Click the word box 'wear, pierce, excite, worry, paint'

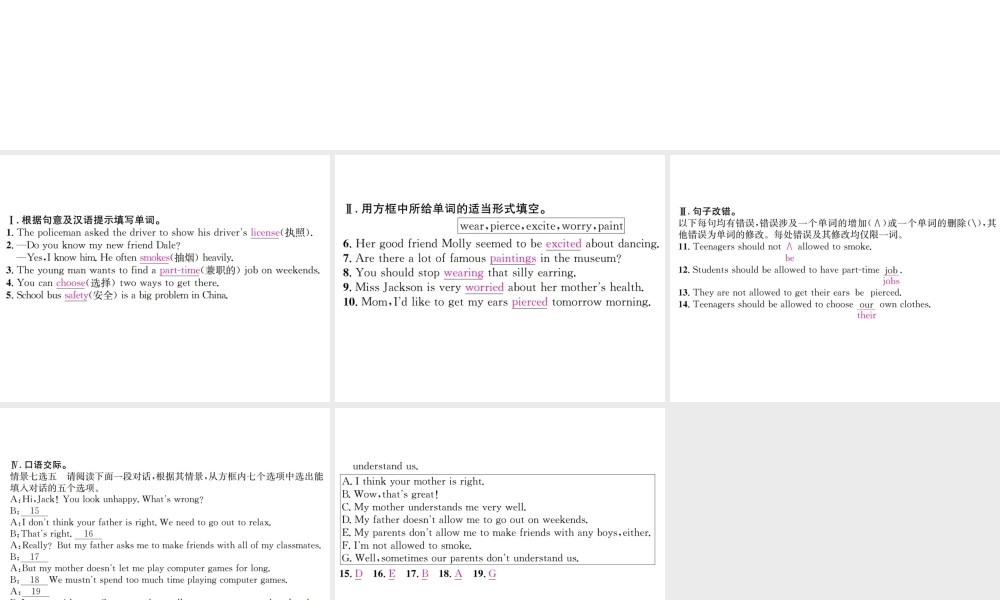541,226
